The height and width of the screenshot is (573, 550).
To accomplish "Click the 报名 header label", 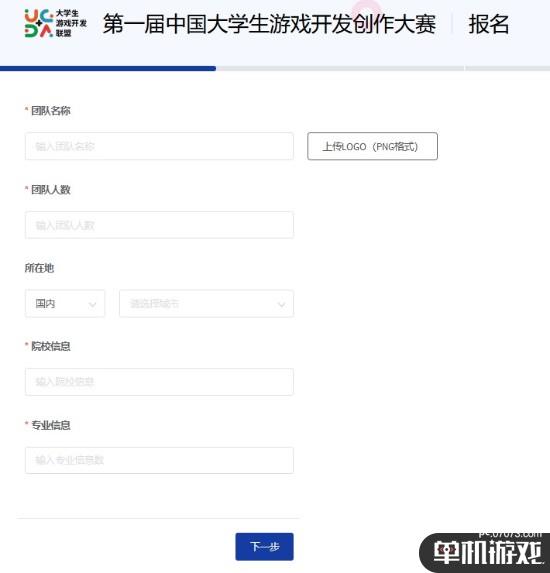I will pyautogui.click(x=489, y=24).
